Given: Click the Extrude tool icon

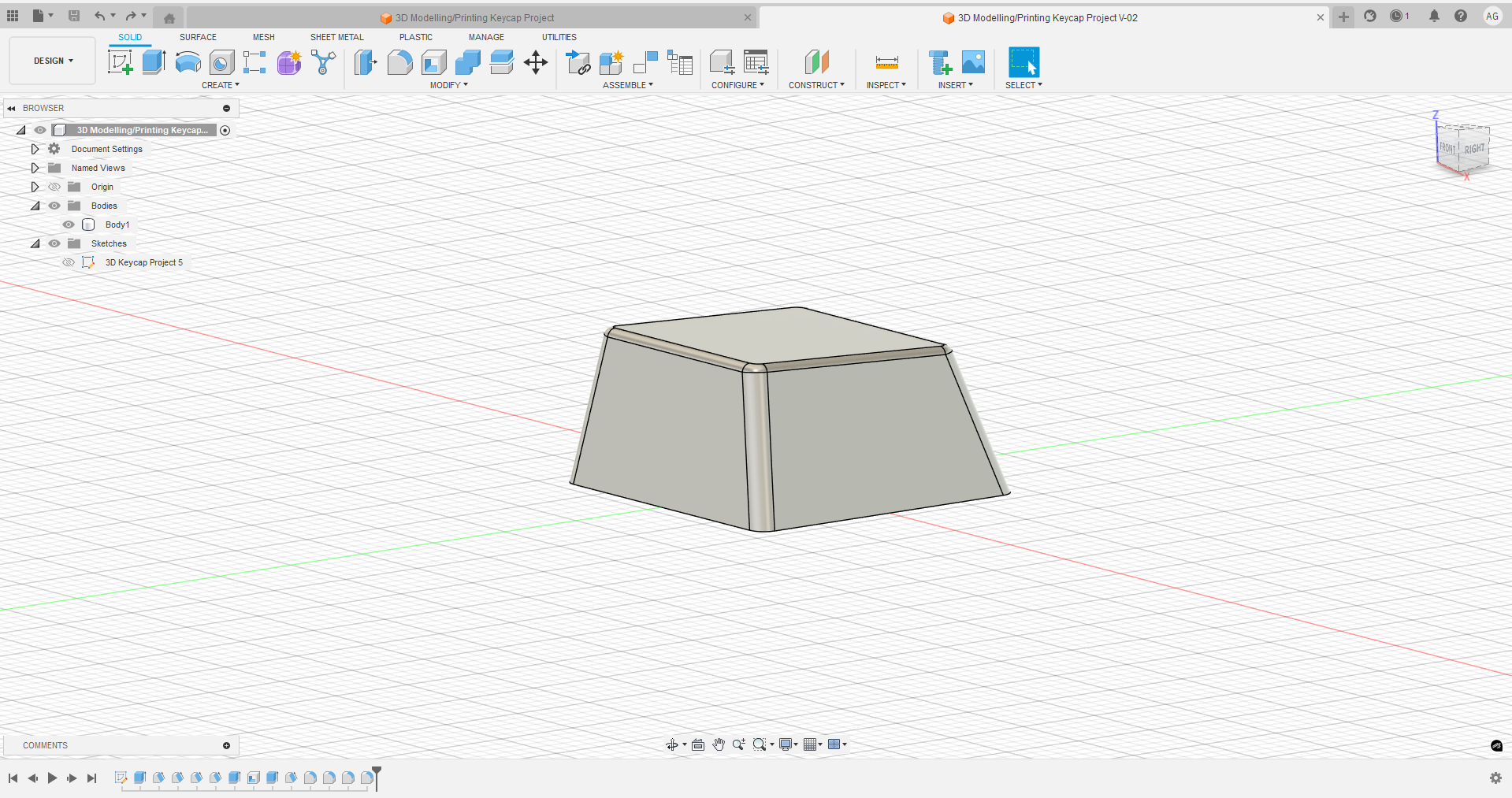Looking at the screenshot, I should click(154, 62).
